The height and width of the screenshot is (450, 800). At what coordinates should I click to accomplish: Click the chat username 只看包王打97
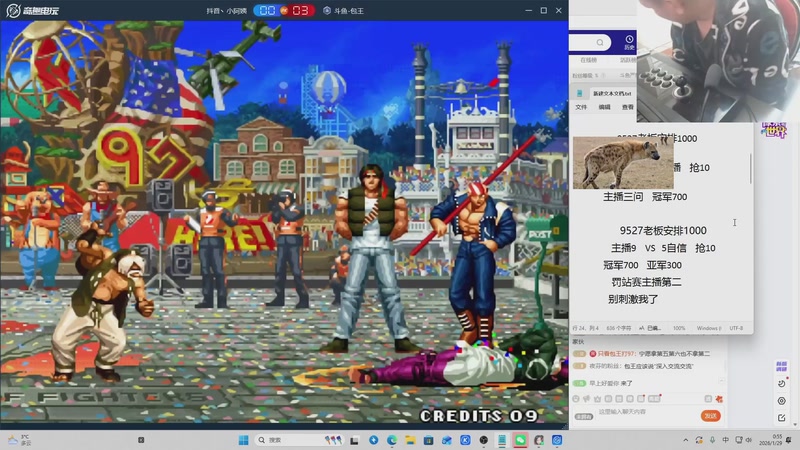(616, 354)
